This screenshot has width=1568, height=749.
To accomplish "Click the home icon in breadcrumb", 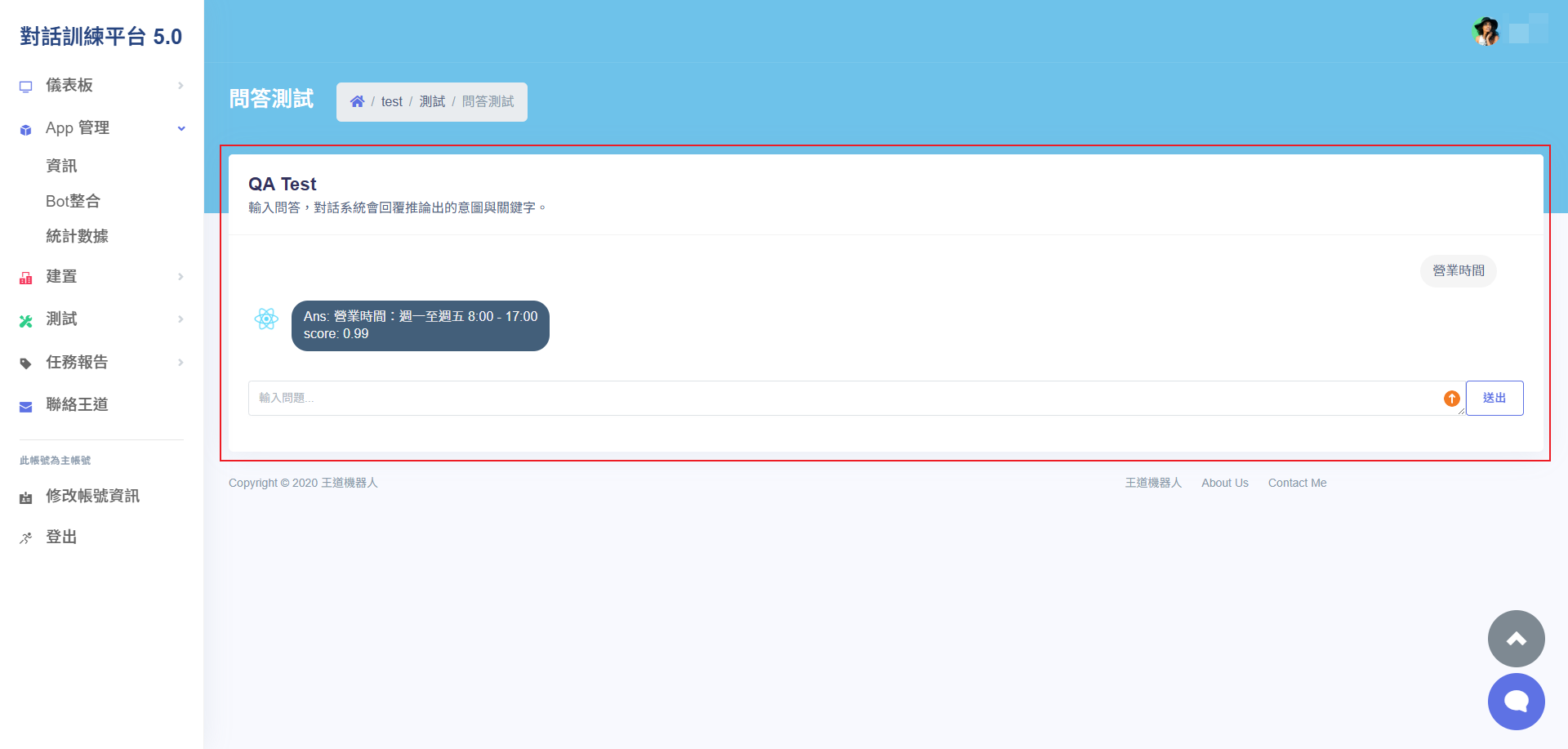I will pos(357,101).
